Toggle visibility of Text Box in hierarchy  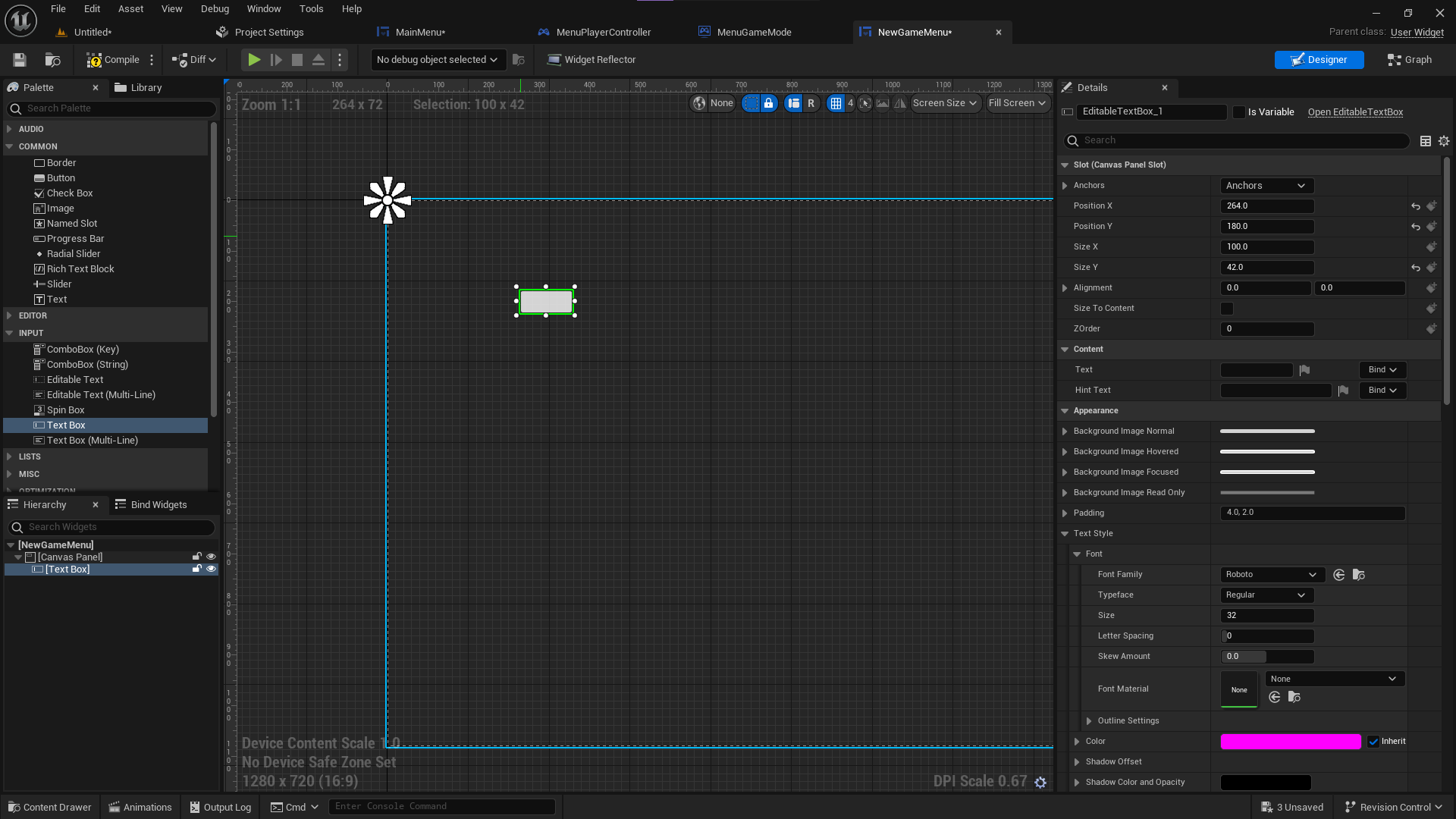pyautogui.click(x=212, y=569)
